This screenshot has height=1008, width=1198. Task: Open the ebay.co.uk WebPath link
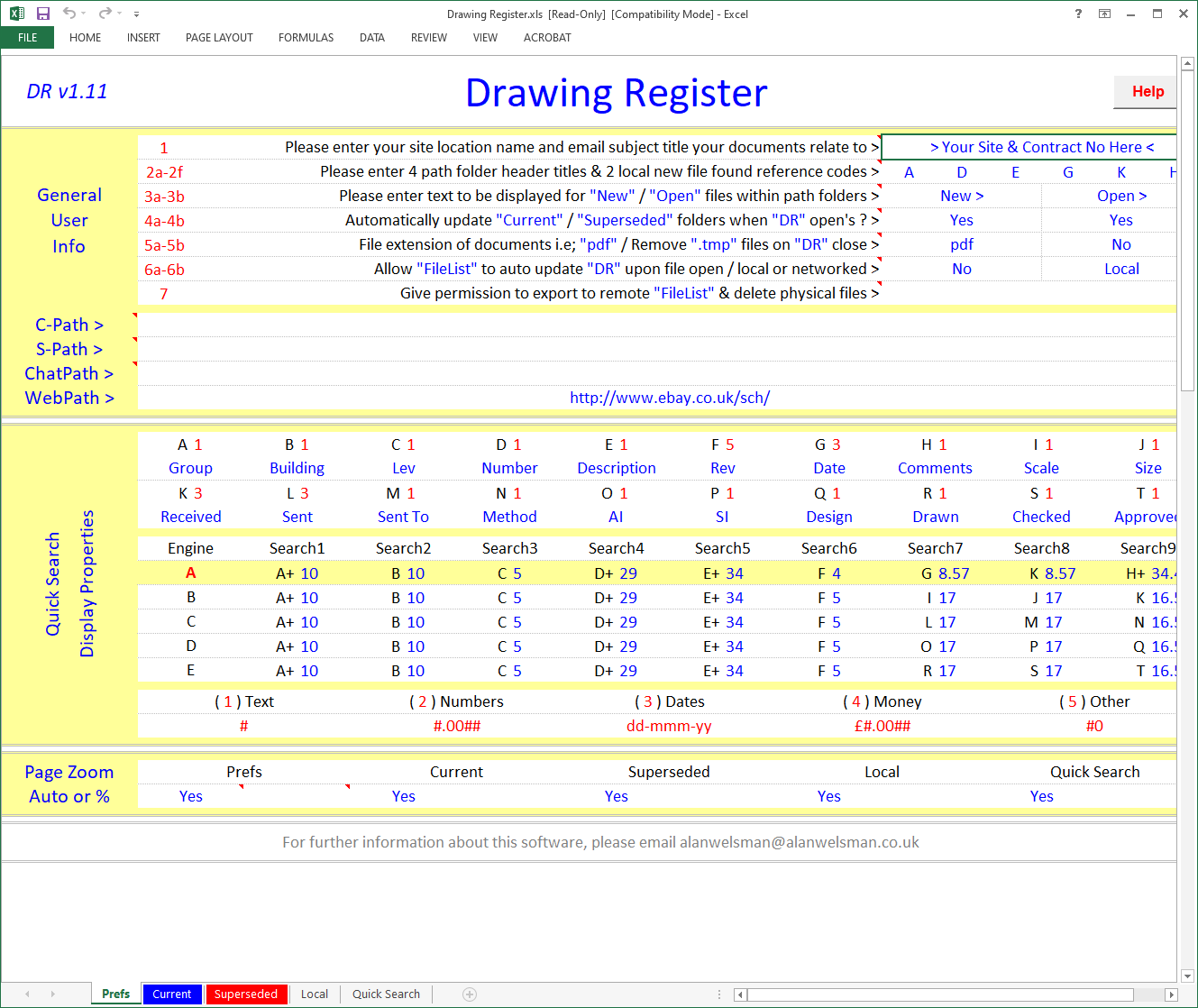pos(669,398)
